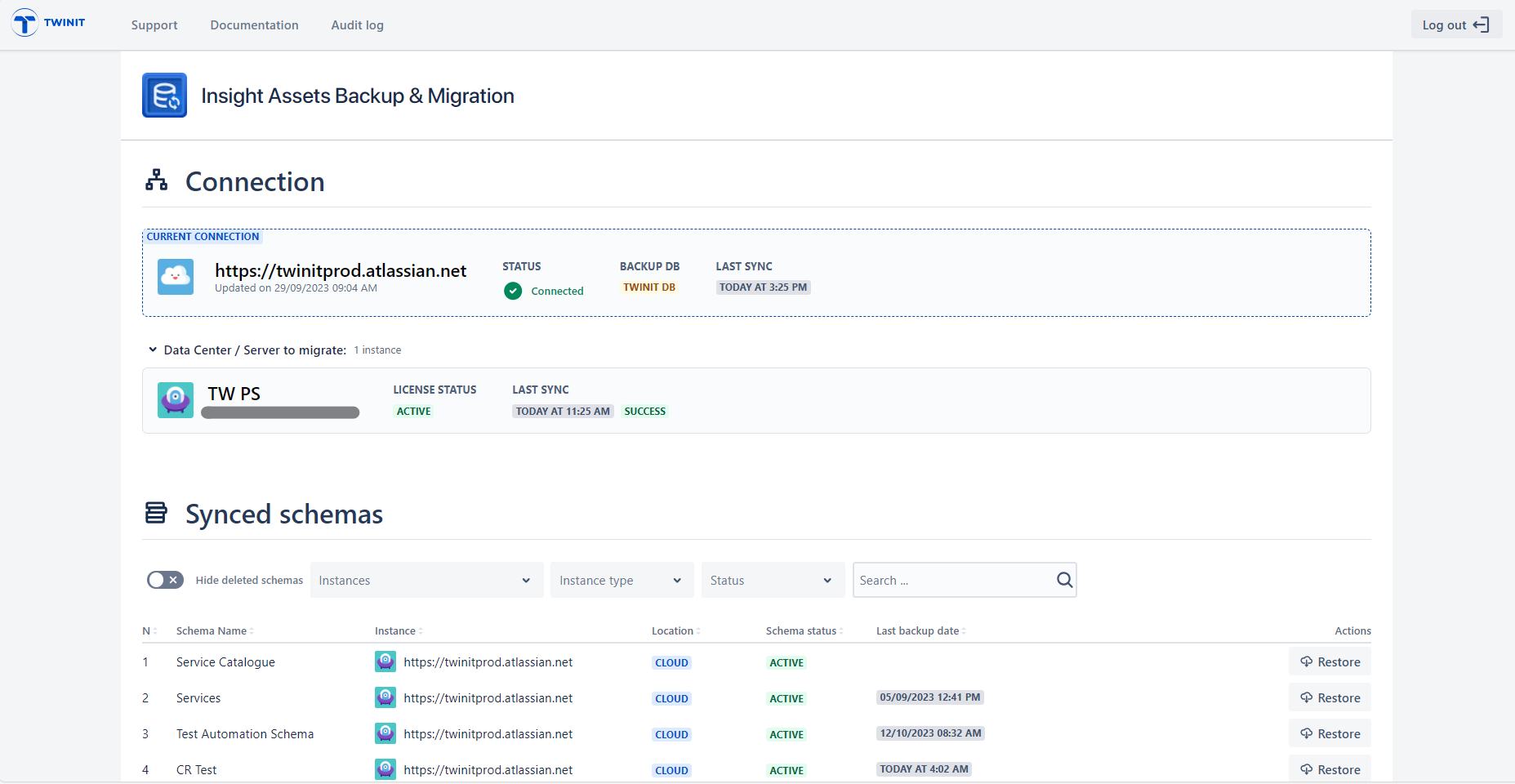
Task: Click the Twinit logo icon
Action: pos(25,23)
